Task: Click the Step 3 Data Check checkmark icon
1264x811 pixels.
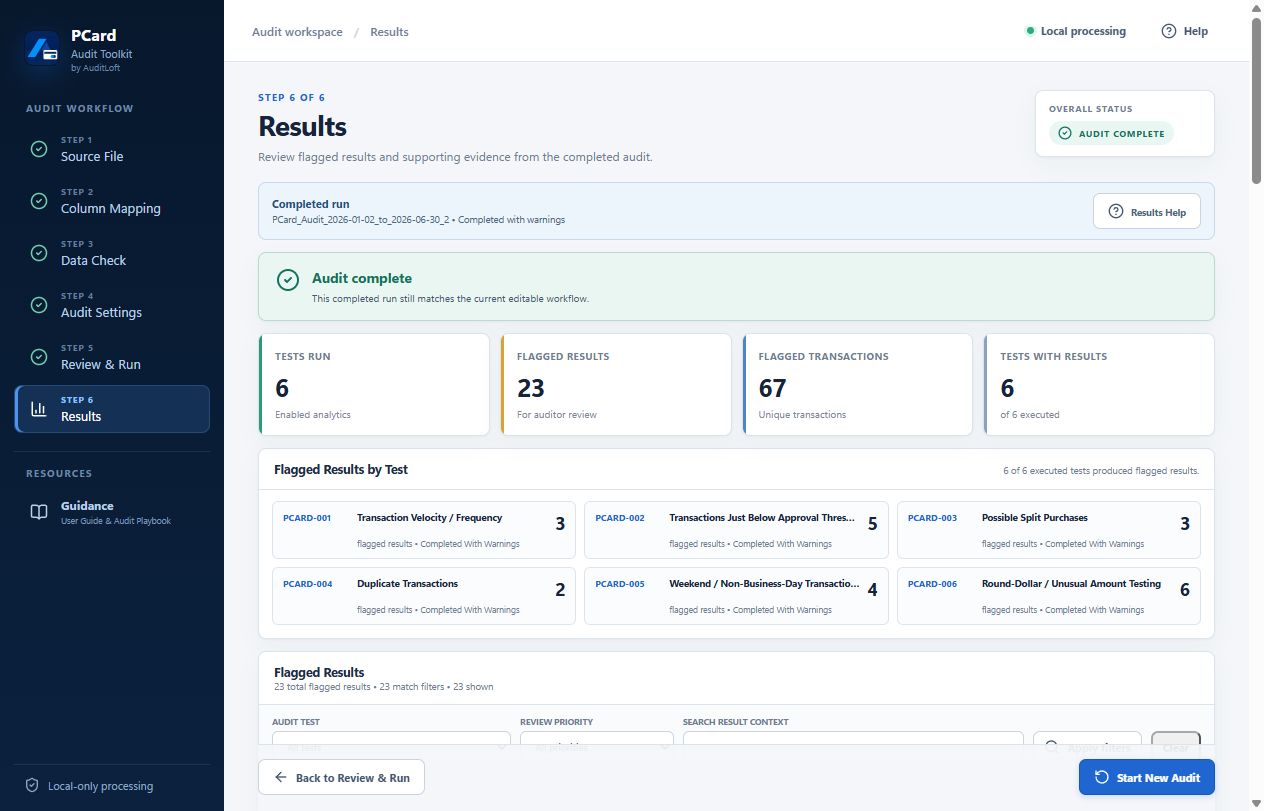Action: click(39, 253)
